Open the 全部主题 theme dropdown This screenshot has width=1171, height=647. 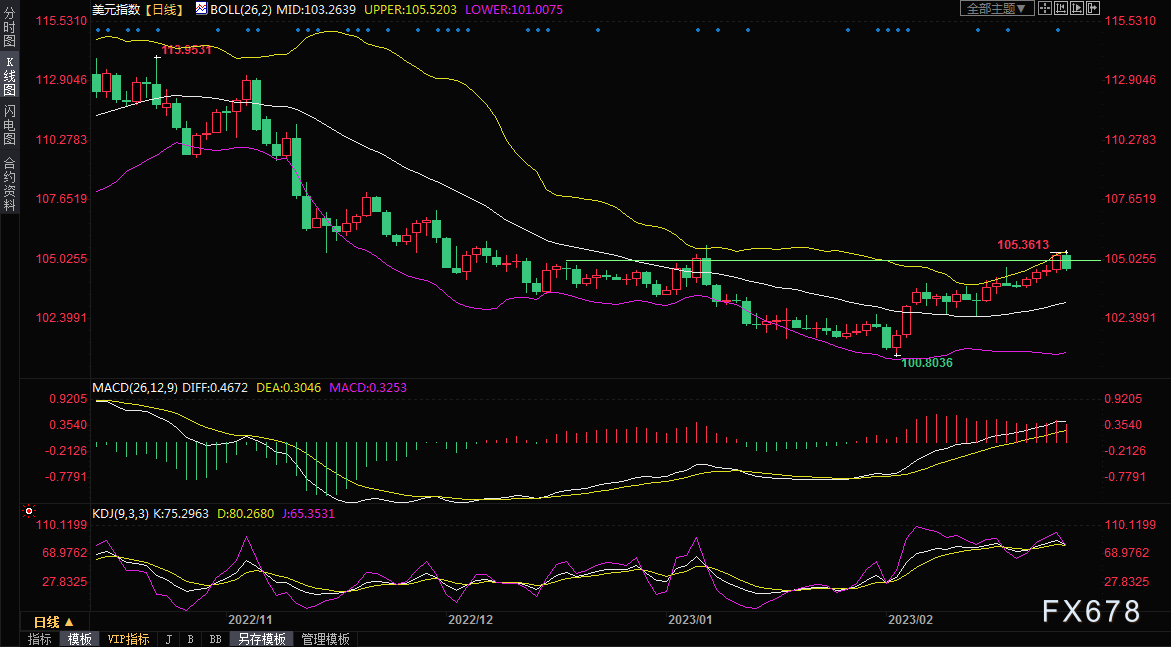tap(995, 8)
